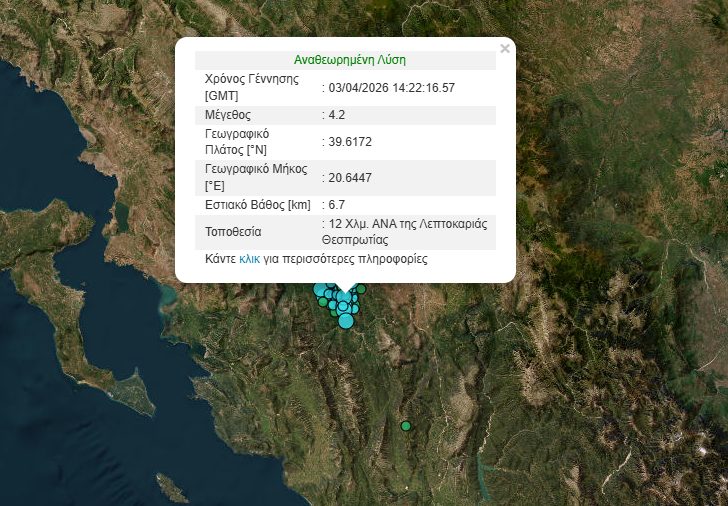Click the focal depth value 6.7
This screenshot has width=728, height=506.
[337, 205]
